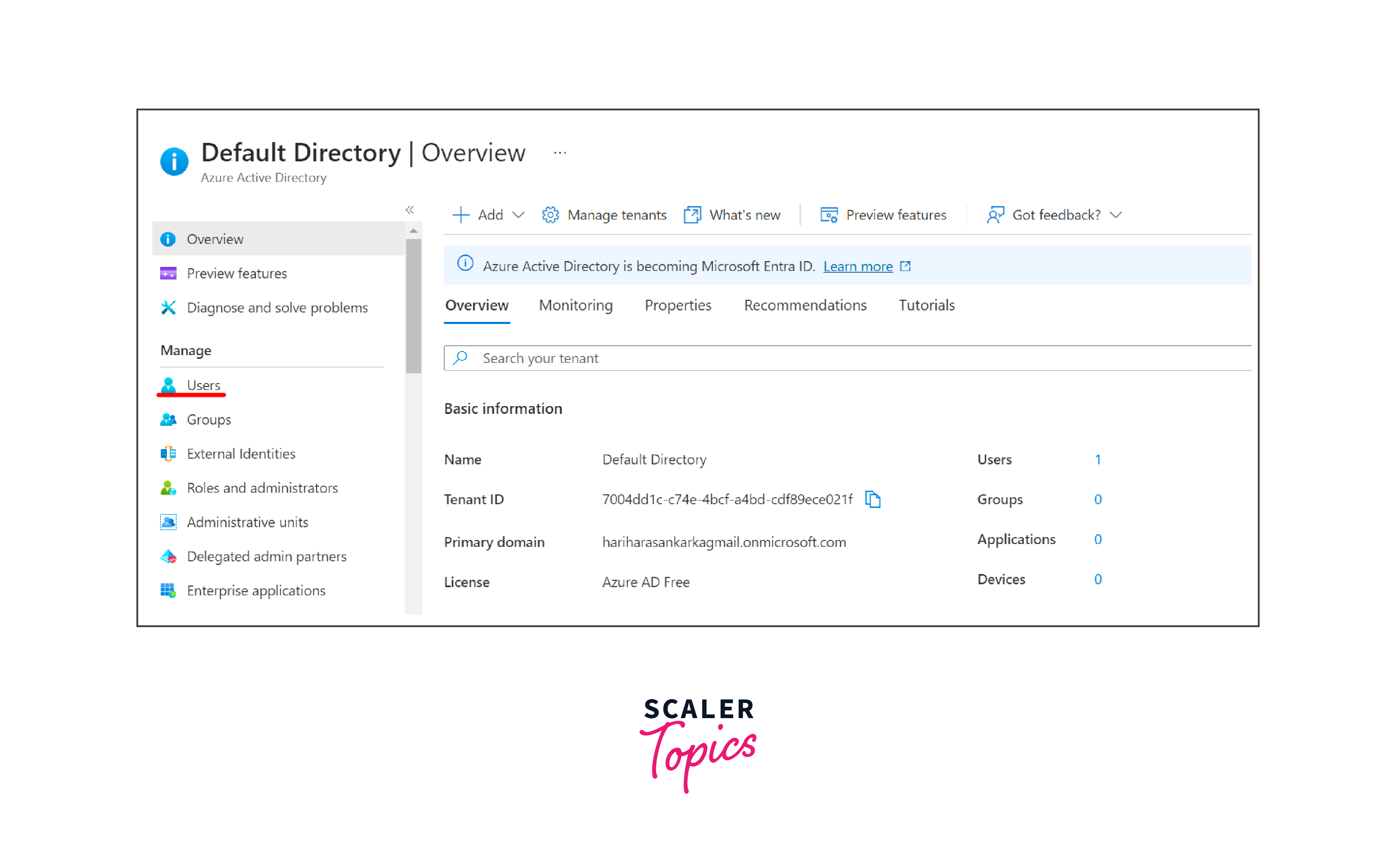1396x868 pixels.
Task: Expand the Got feedback dropdown
Action: coord(1116,215)
